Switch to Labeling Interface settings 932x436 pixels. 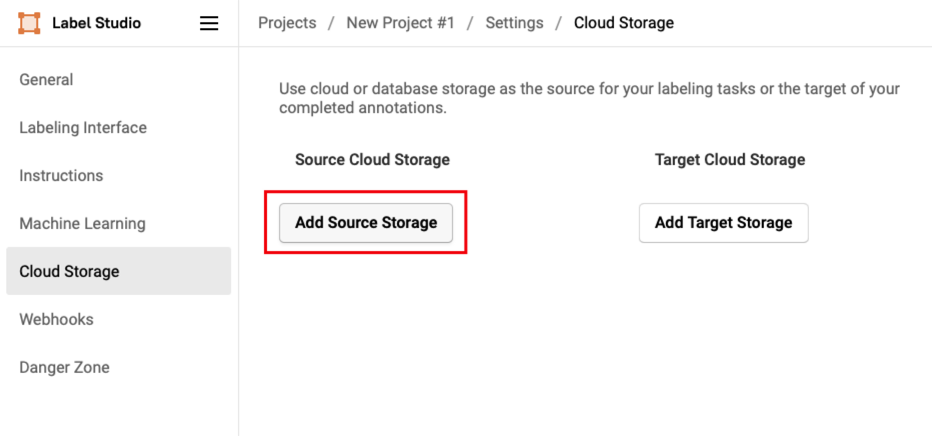pyautogui.click(x=83, y=128)
